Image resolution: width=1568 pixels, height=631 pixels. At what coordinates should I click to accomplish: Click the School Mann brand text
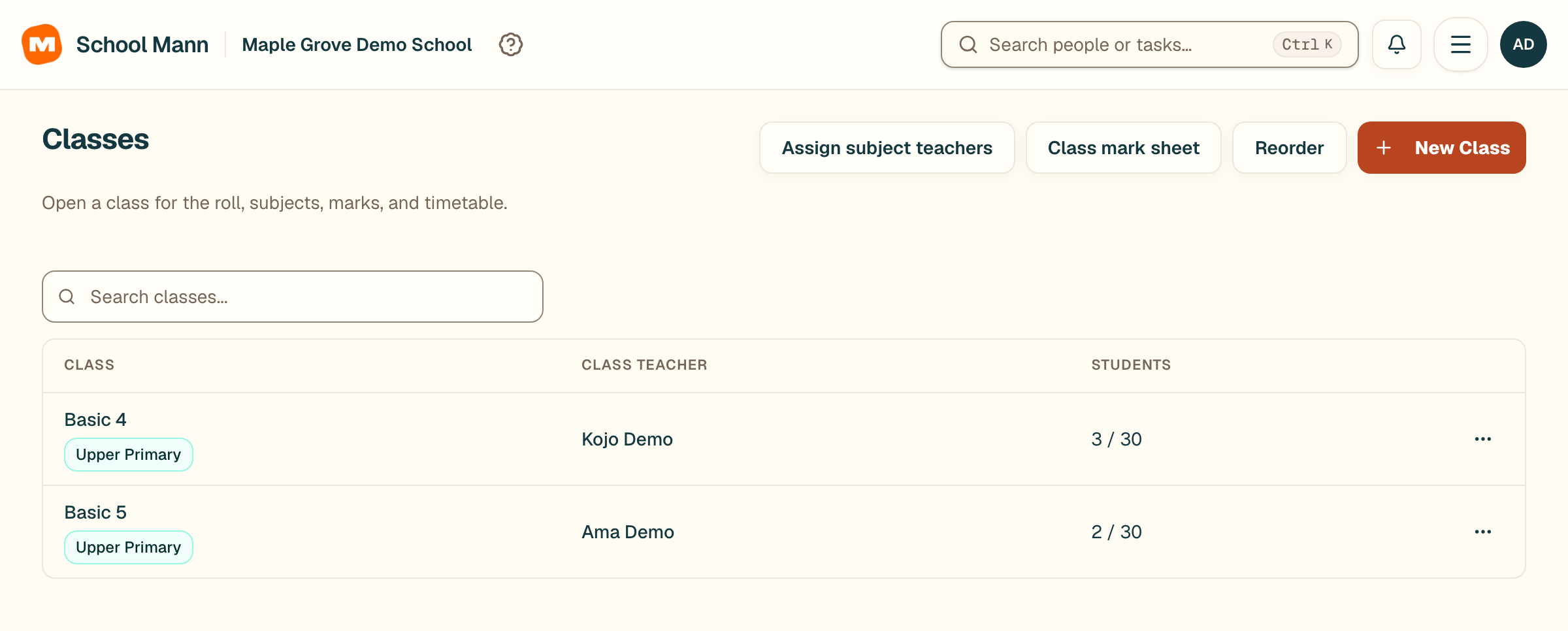[x=142, y=44]
